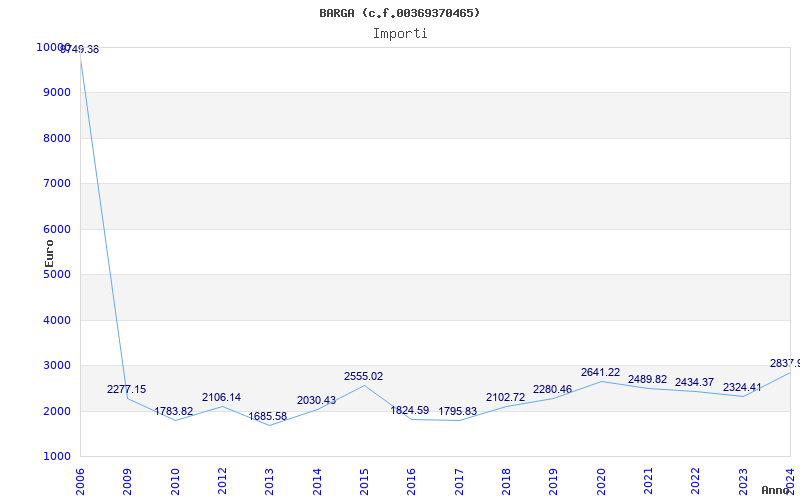Click the data label "2555.02"
The width and height of the screenshot is (800, 500).
363,377
